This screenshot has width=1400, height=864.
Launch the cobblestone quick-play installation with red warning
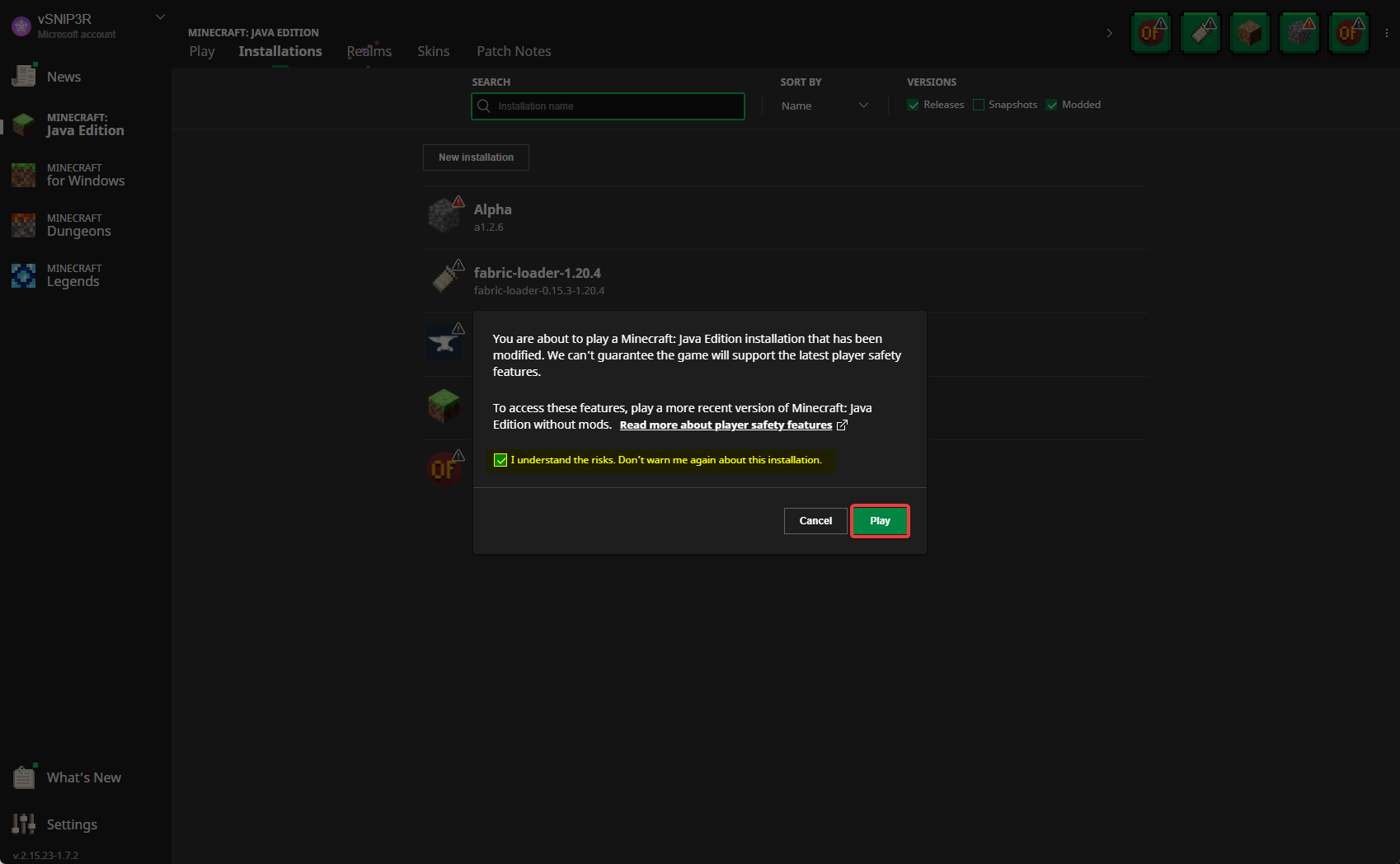1299,32
